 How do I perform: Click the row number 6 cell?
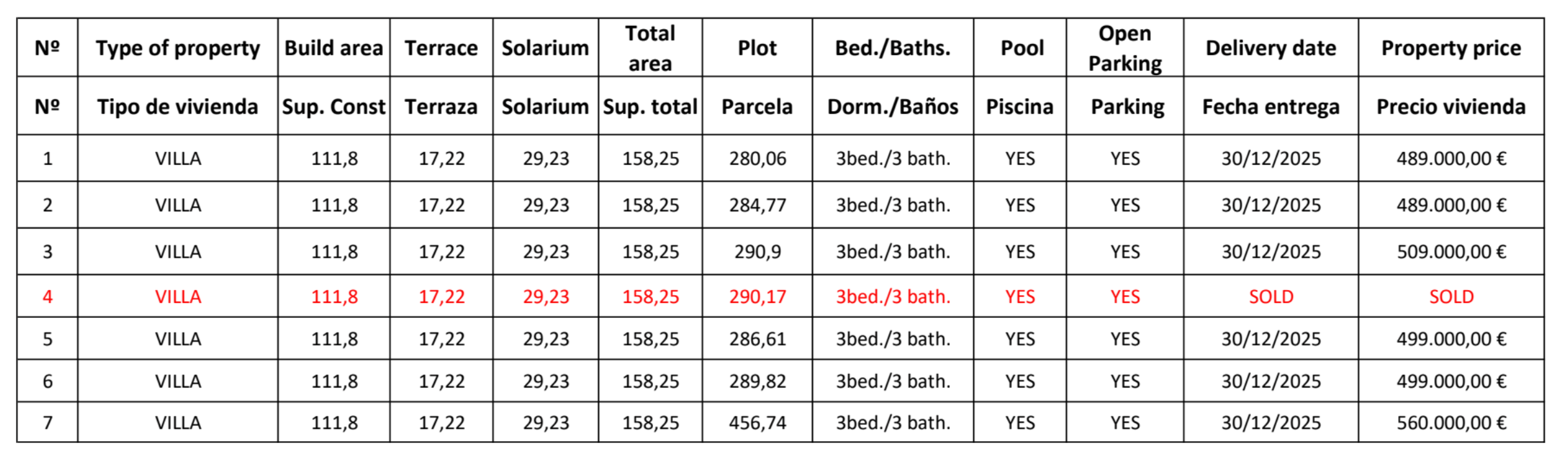[47, 381]
